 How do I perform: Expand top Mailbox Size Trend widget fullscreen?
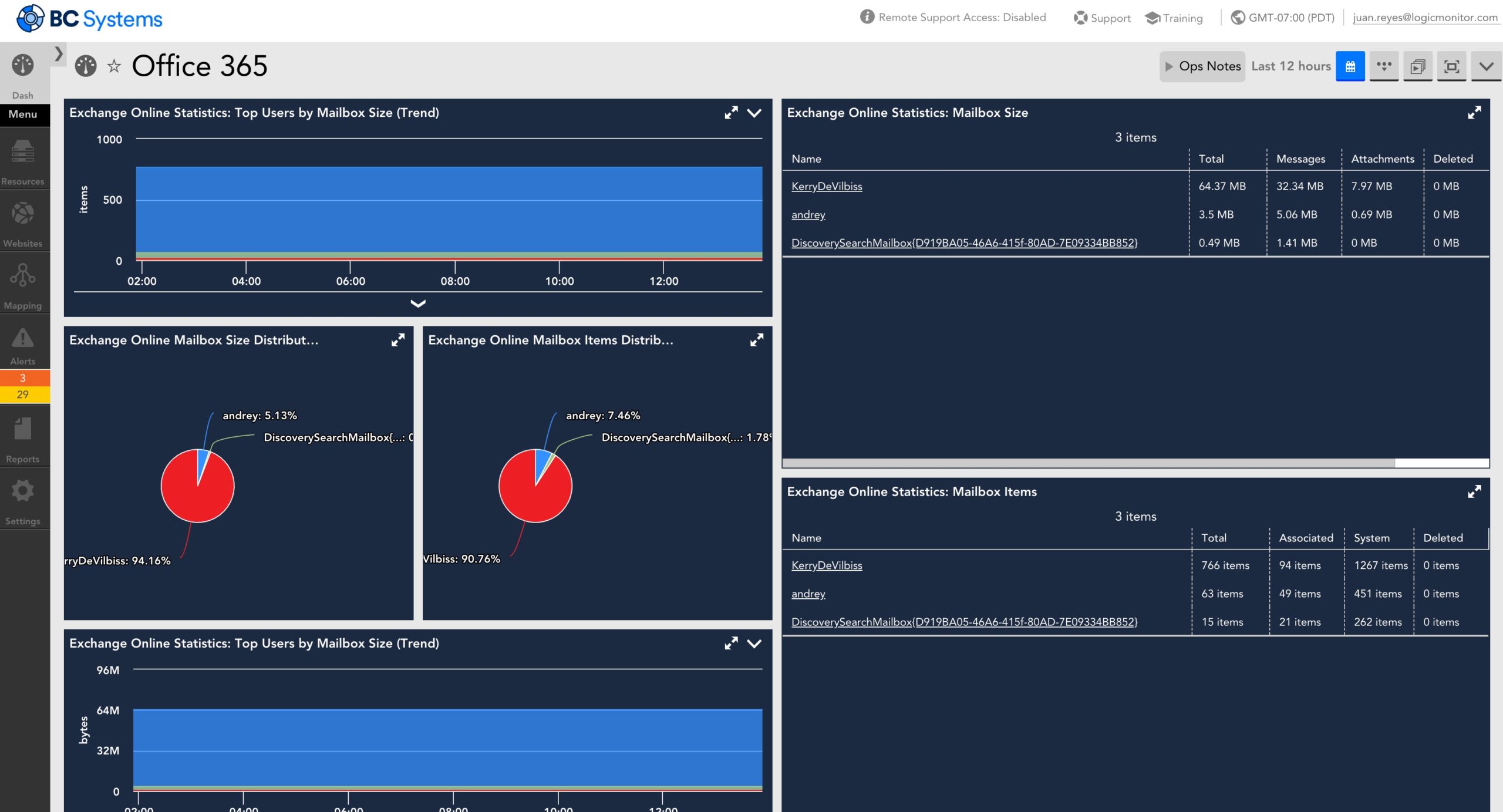pyautogui.click(x=731, y=113)
